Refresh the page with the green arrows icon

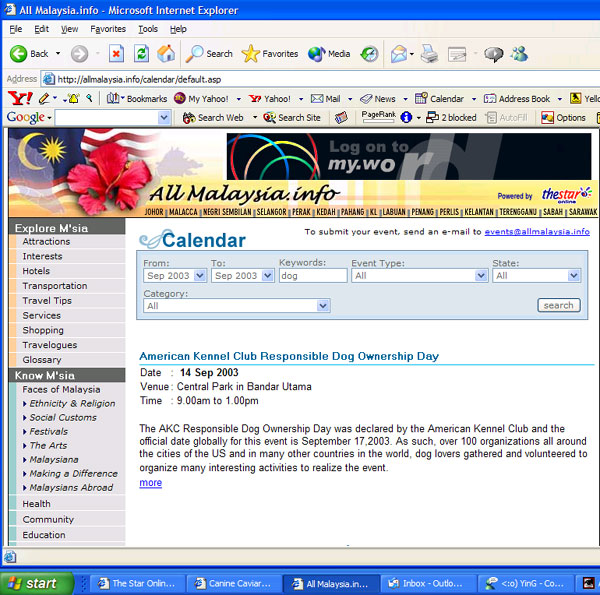[x=141, y=54]
